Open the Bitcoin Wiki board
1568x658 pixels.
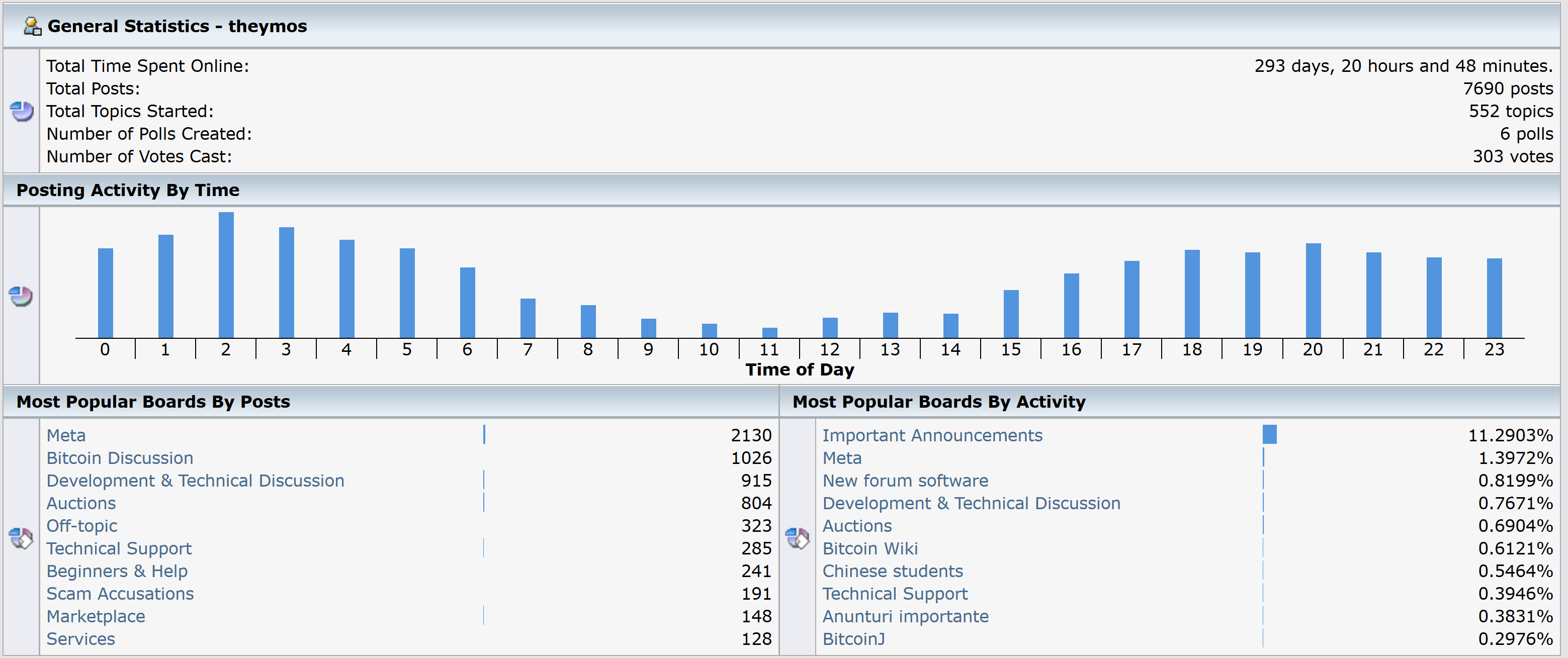tap(870, 548)
